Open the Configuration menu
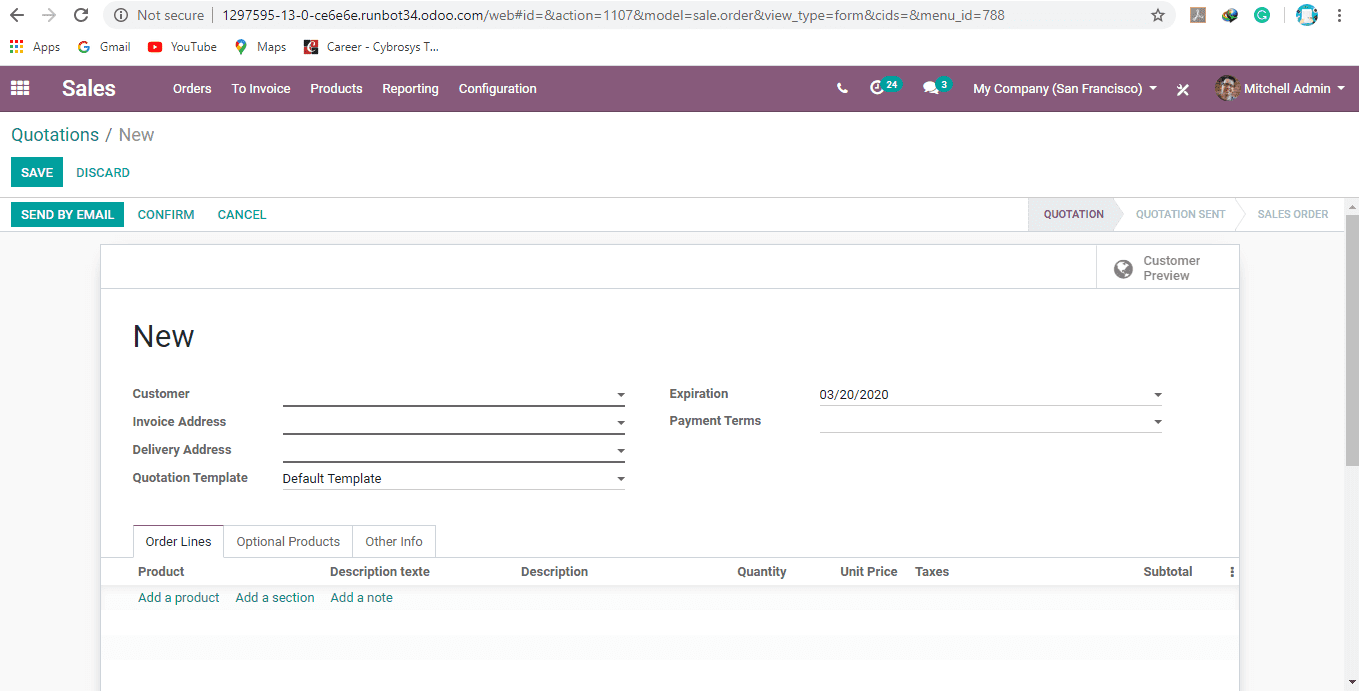The image size is (1359, 691). [x=498, y=89]
